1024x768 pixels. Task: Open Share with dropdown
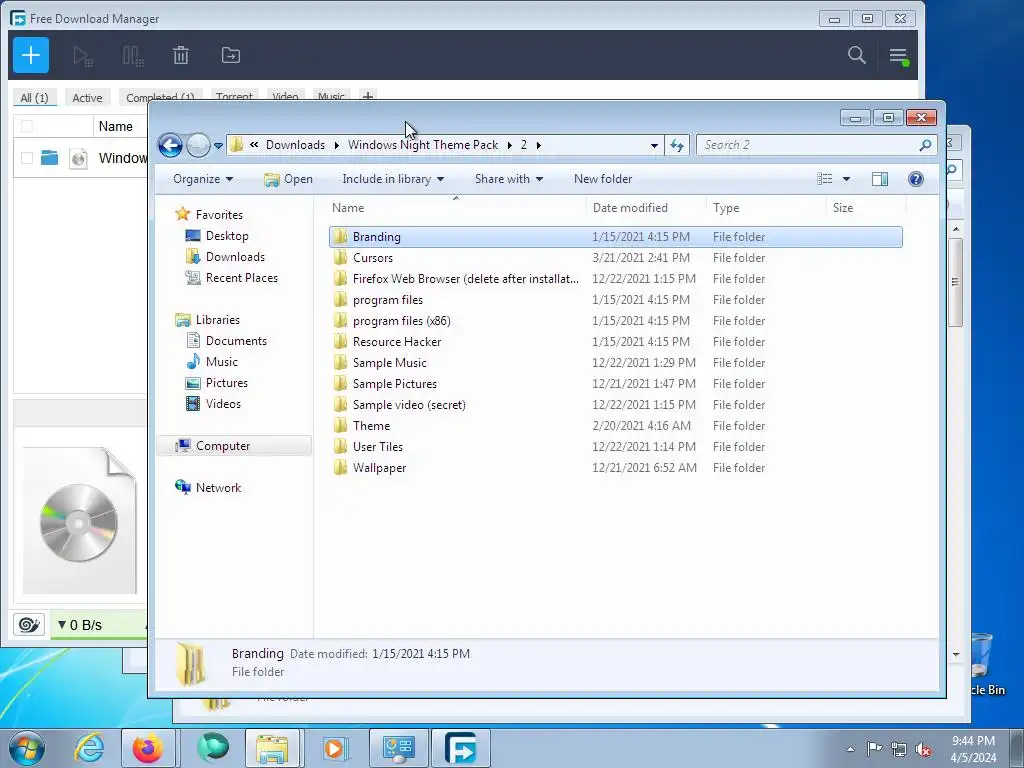click(509, 179)
